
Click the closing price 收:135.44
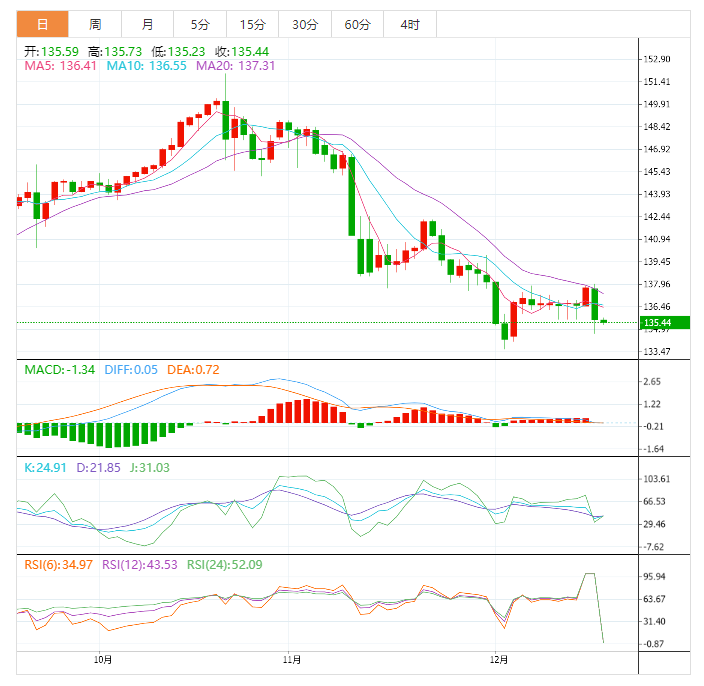(x=242, y=52)
